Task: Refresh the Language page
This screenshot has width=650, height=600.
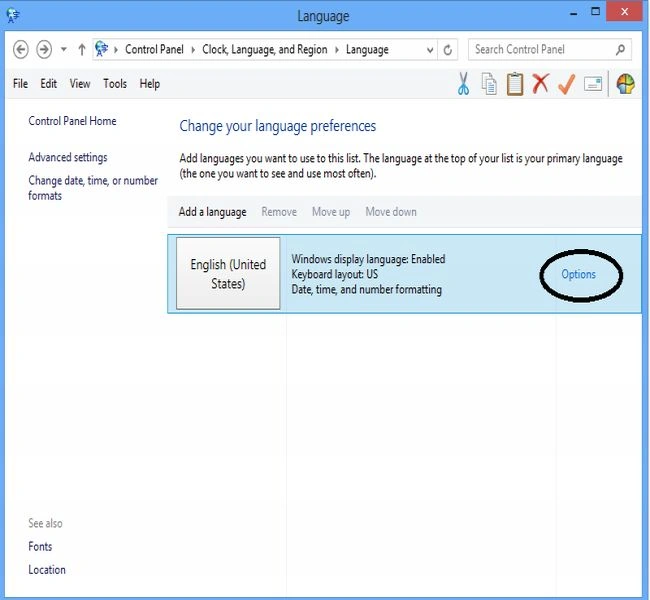Action: click(x=448, y=50)
